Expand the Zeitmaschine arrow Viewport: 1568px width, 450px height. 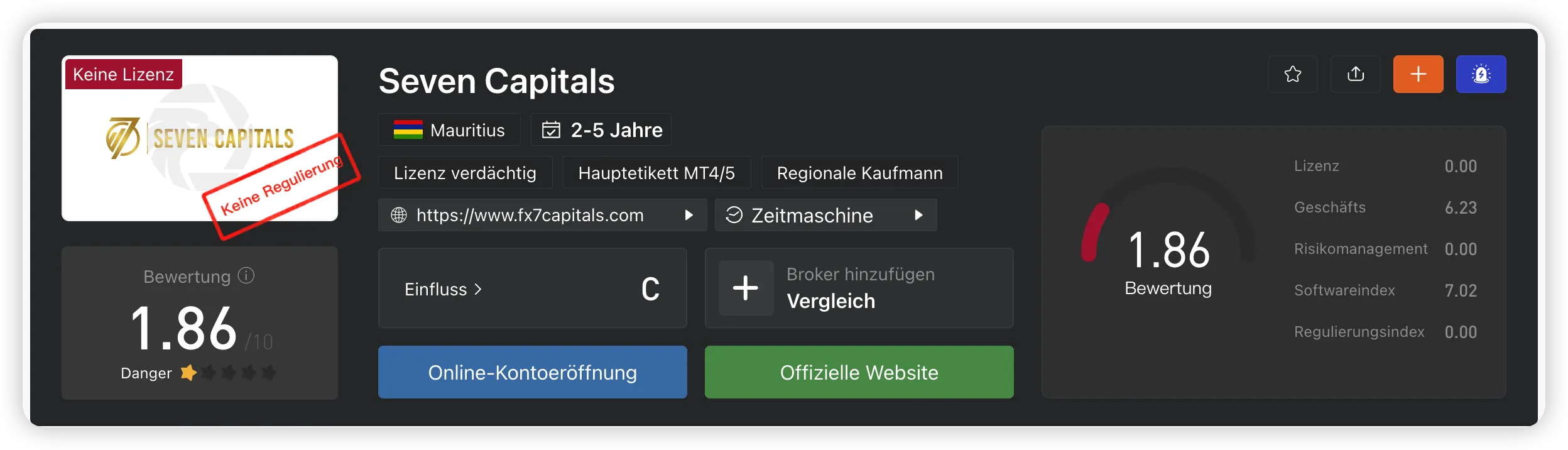pyautogui.click(x=918, y=215)
